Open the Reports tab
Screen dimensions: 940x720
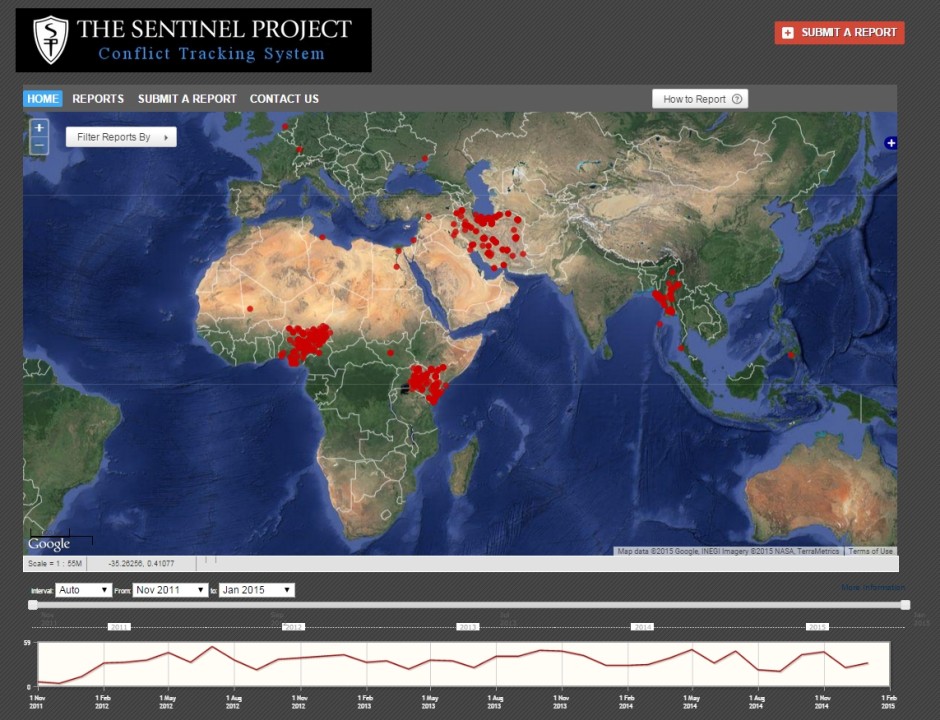click(x=98, y=99)
